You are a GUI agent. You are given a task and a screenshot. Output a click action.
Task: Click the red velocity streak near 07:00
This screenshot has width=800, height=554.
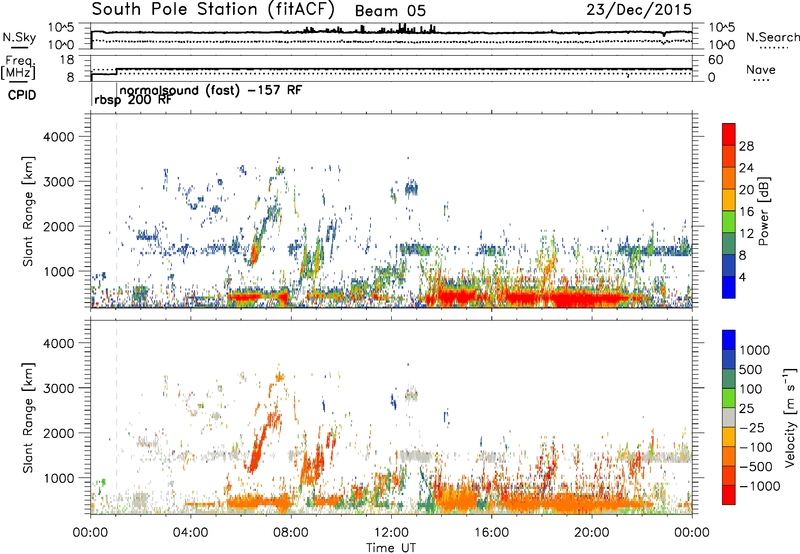click(259, 444)
